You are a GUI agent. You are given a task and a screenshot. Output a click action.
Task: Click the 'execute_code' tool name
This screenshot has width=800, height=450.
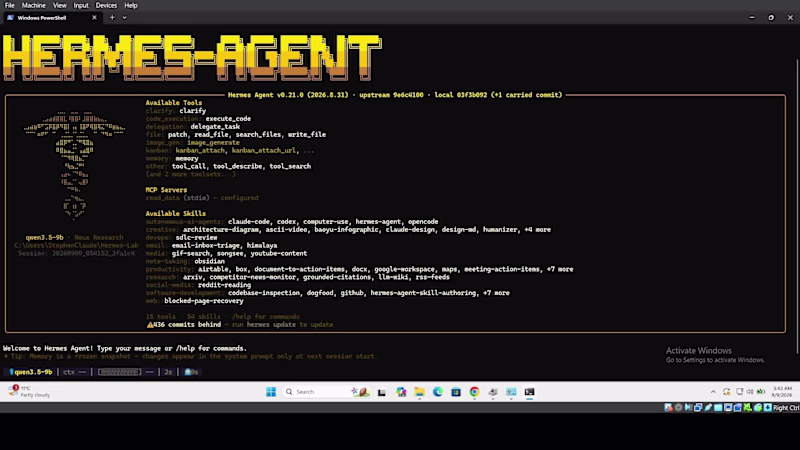228,118
